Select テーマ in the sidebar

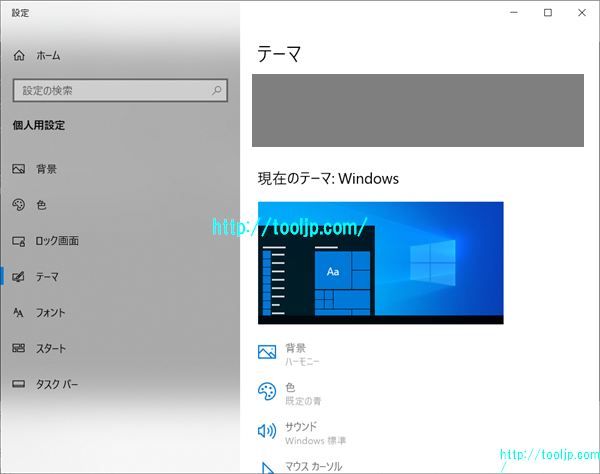coord(47,276)
